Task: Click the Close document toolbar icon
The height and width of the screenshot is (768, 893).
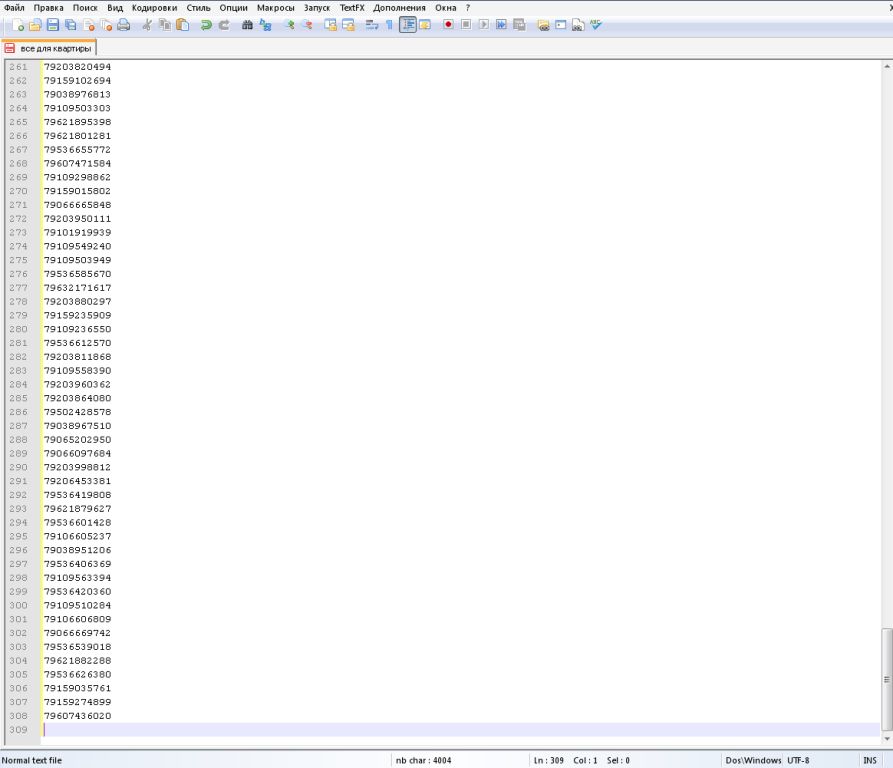Action: [x=88, y=24]
